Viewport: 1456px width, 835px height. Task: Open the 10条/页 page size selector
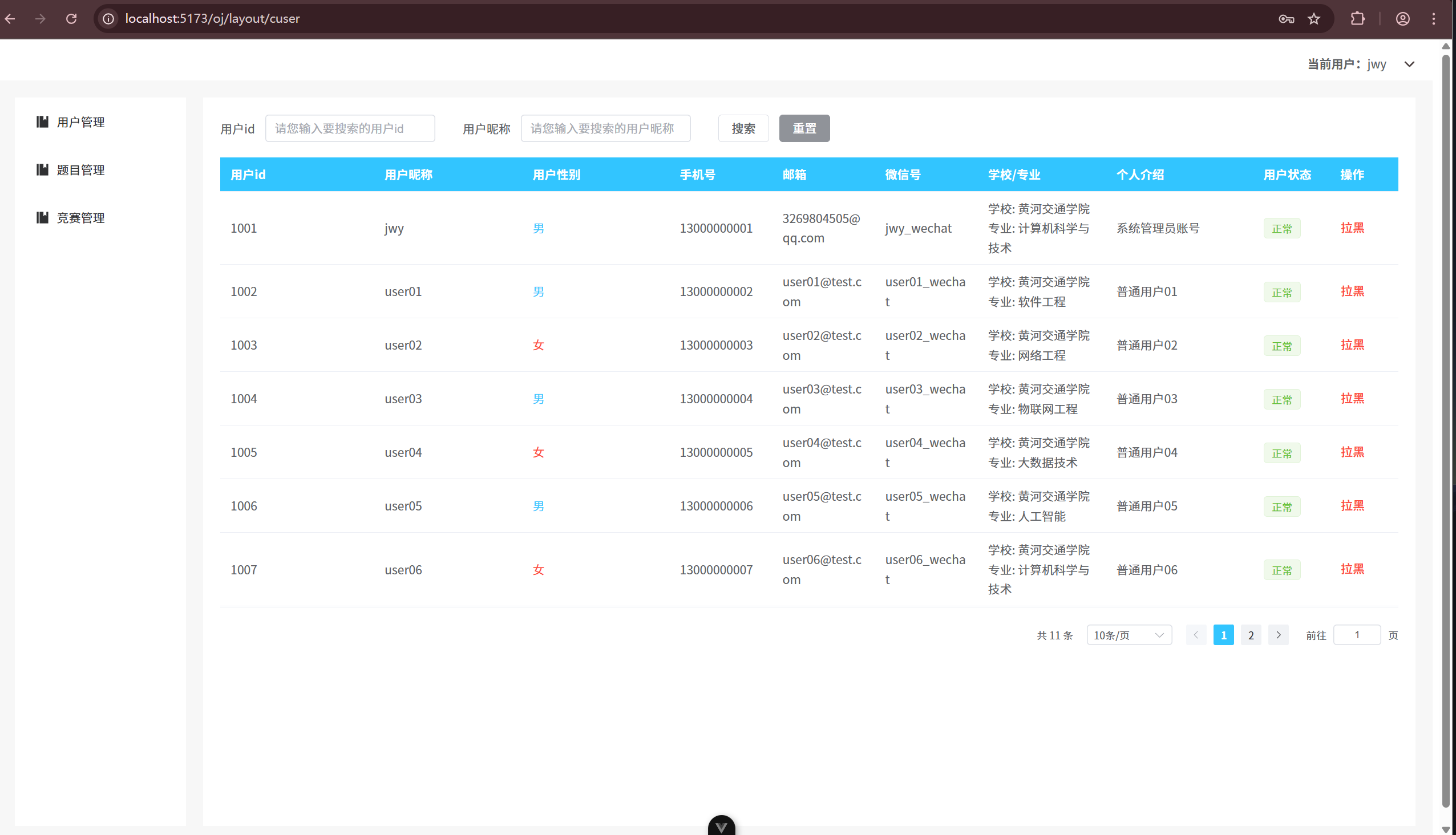pyautogui.click(x=1129, y=635)
